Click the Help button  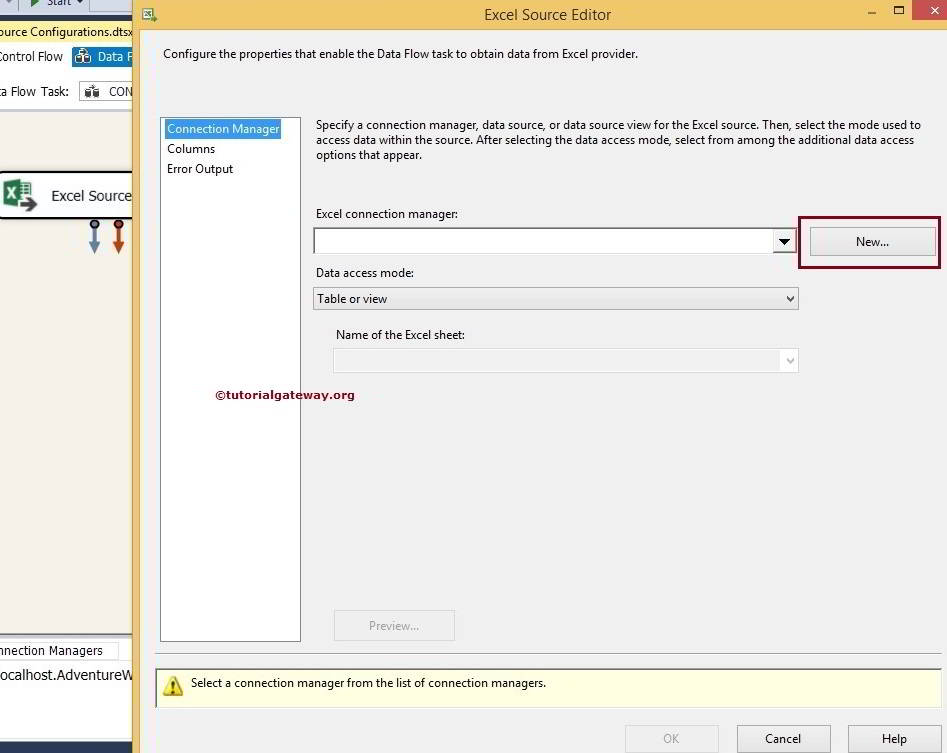894,739
